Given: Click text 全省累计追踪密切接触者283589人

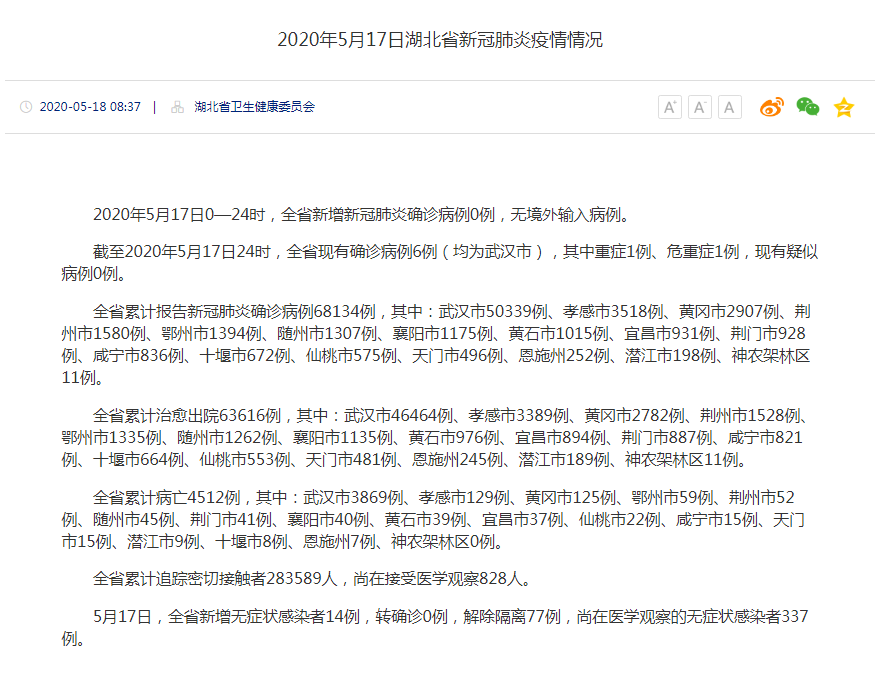Looking at the screenshot, I should click(x=215, y=578).
